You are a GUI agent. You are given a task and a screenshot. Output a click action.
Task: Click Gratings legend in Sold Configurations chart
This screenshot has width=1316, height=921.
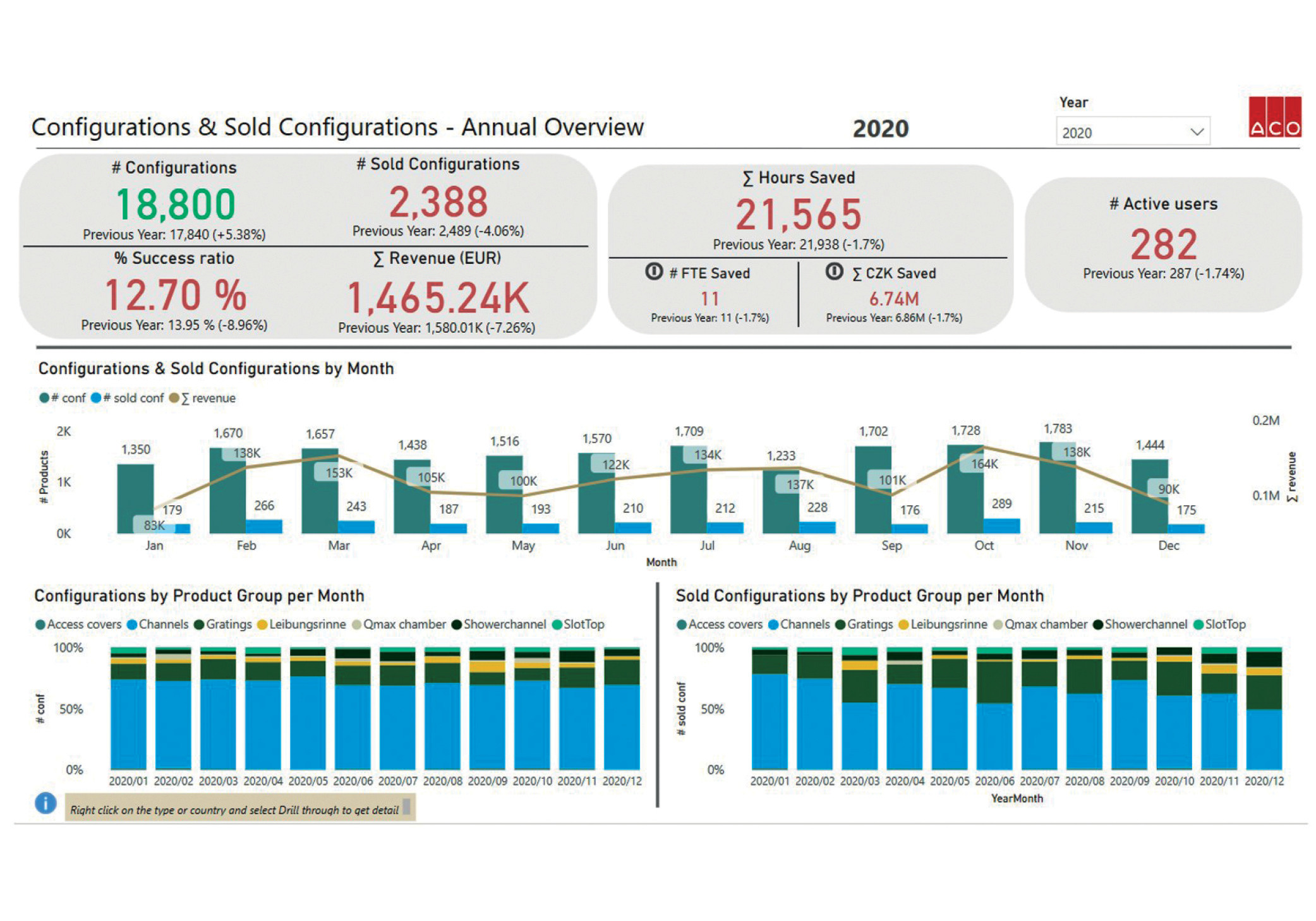click(864, 624)
